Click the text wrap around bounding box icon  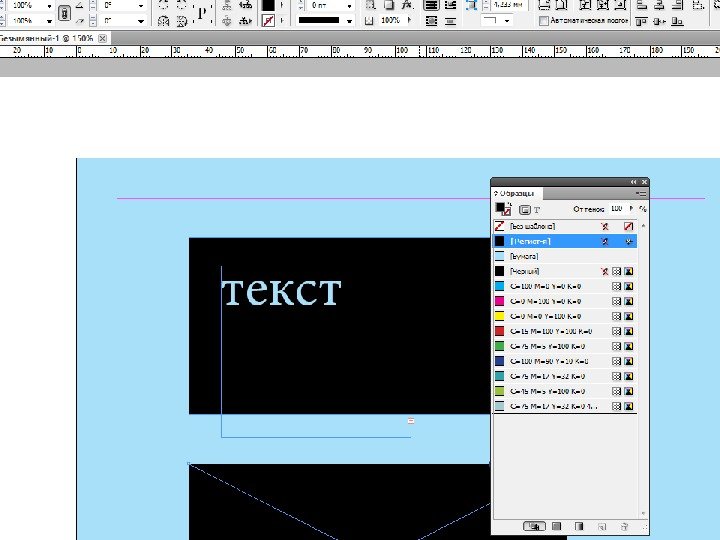point(451,6)
